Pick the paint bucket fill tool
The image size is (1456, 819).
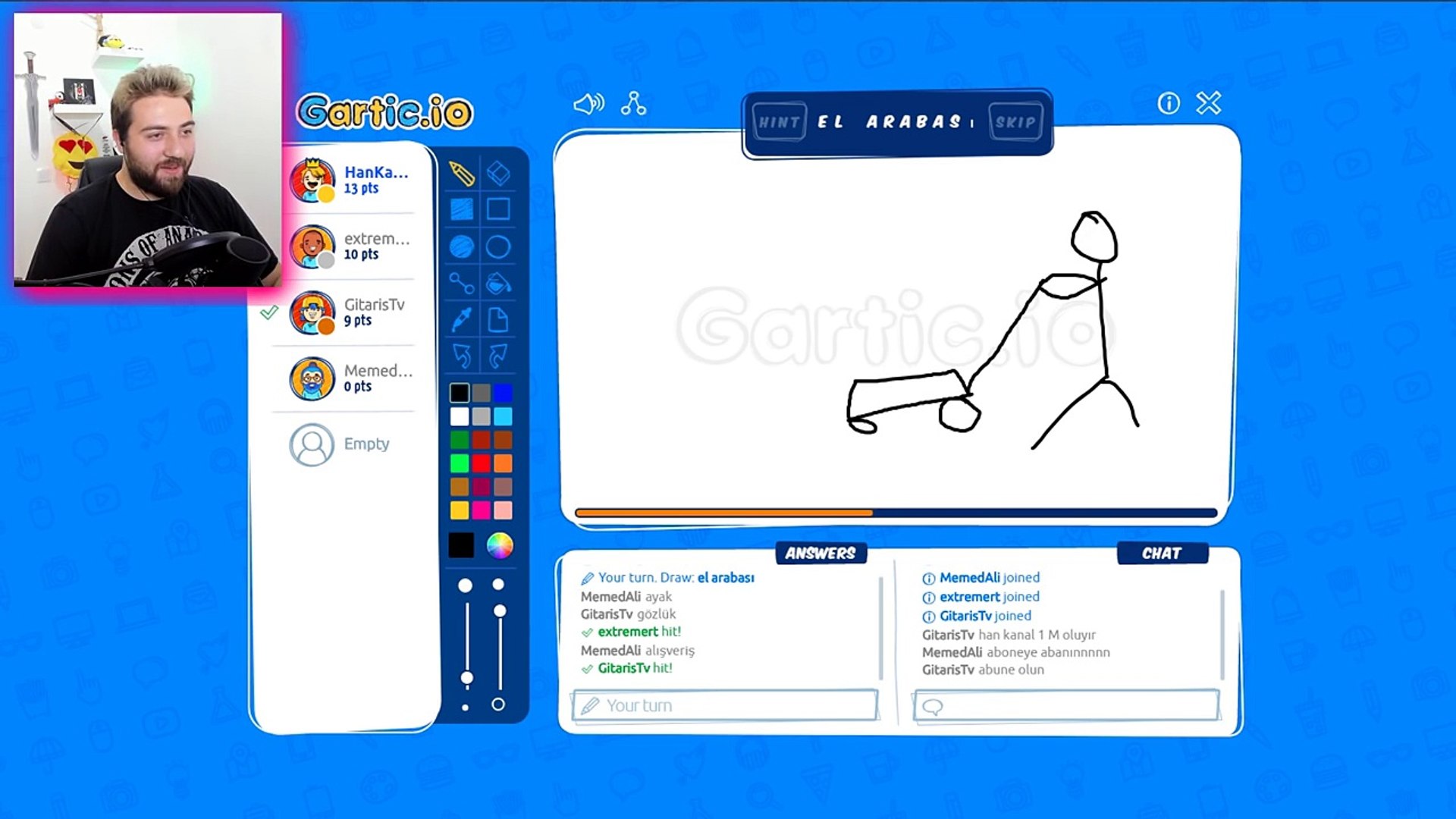[498, 284]
